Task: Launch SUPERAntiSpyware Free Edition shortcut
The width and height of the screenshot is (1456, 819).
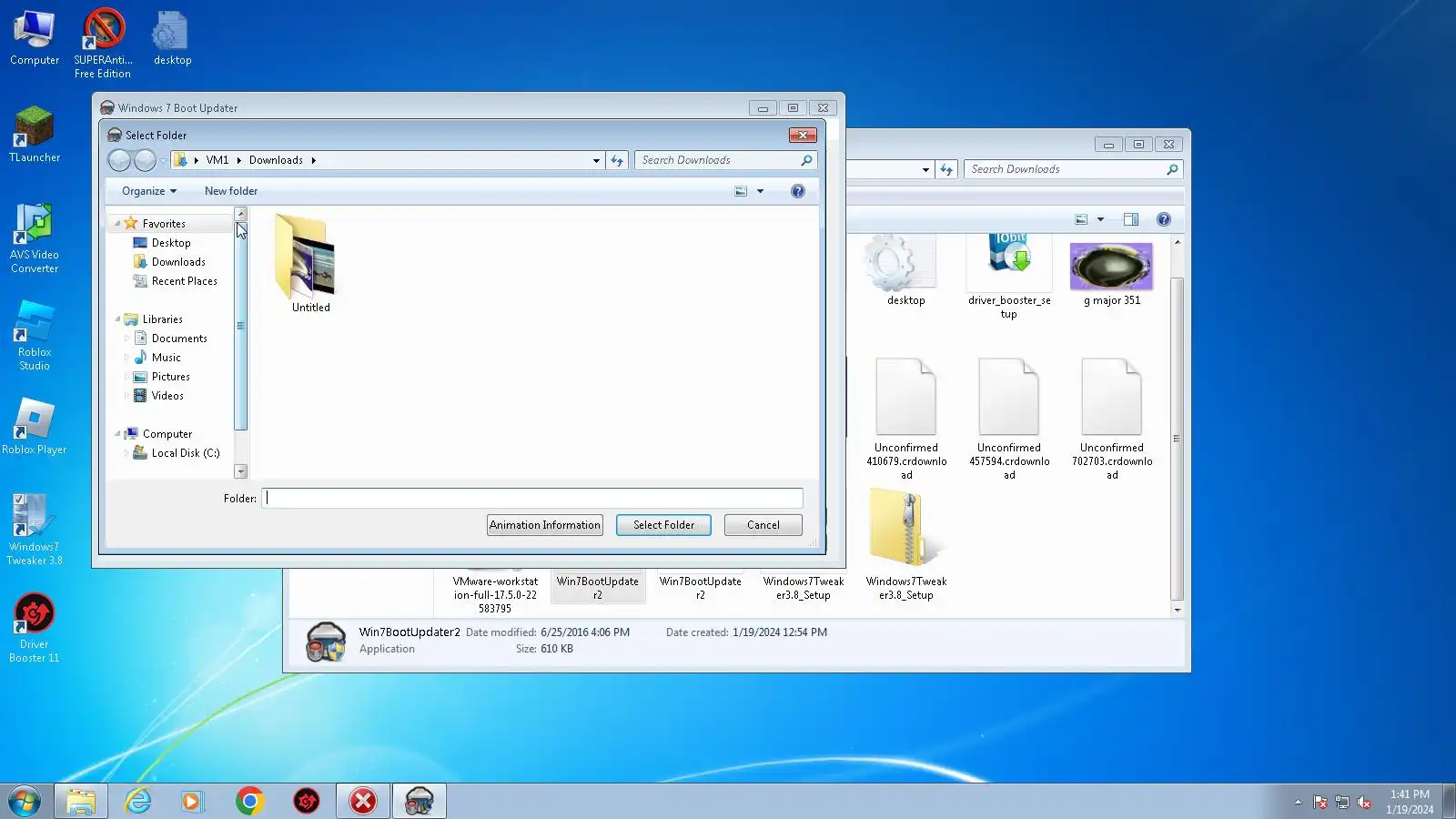Action: (x=103, y=43)
